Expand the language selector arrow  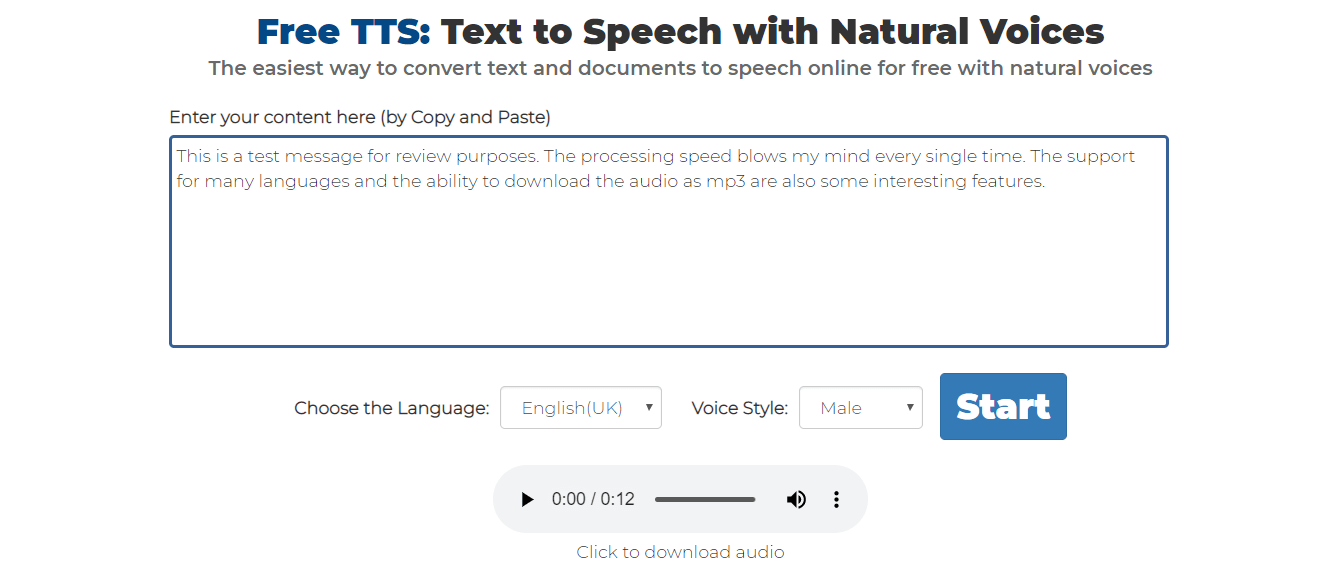tap(646, 407)
